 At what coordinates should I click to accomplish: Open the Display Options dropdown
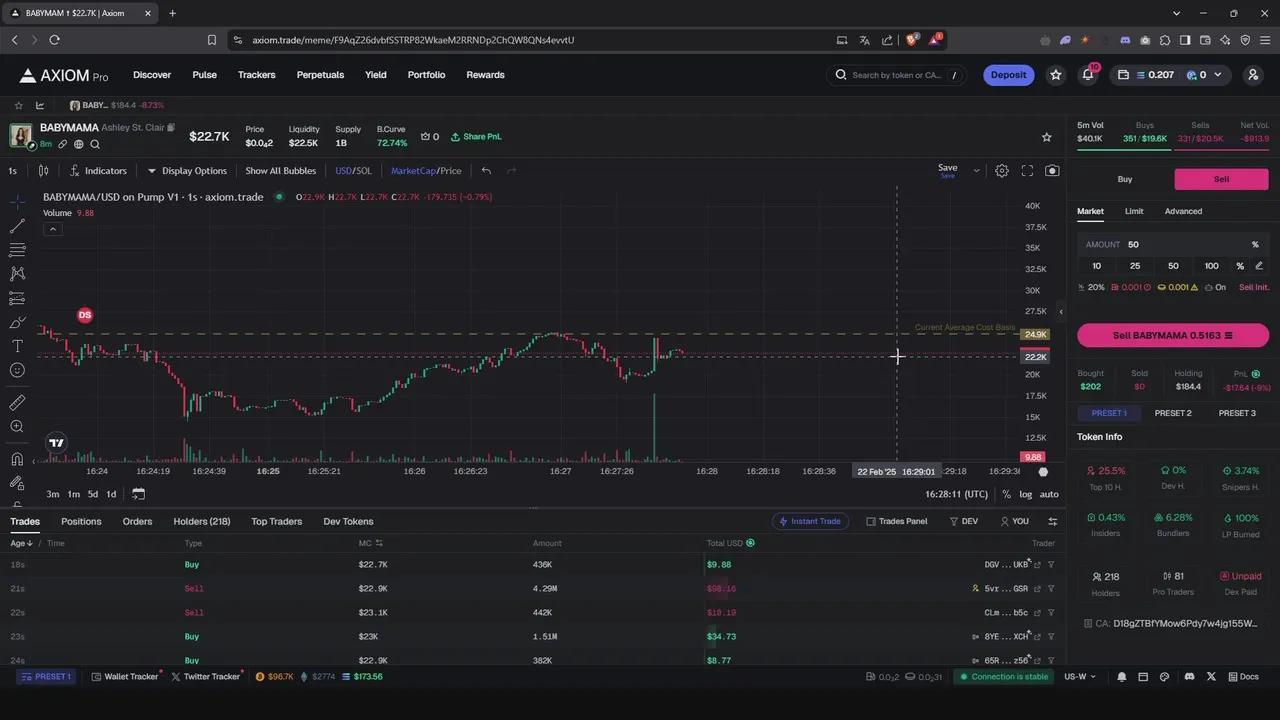pos(187,171)
